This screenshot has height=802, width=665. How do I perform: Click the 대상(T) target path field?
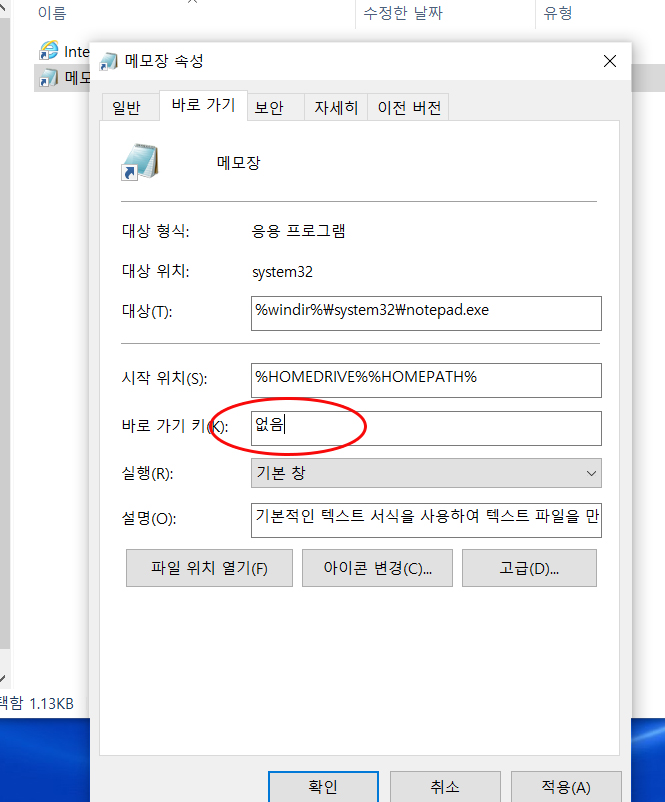426,313
